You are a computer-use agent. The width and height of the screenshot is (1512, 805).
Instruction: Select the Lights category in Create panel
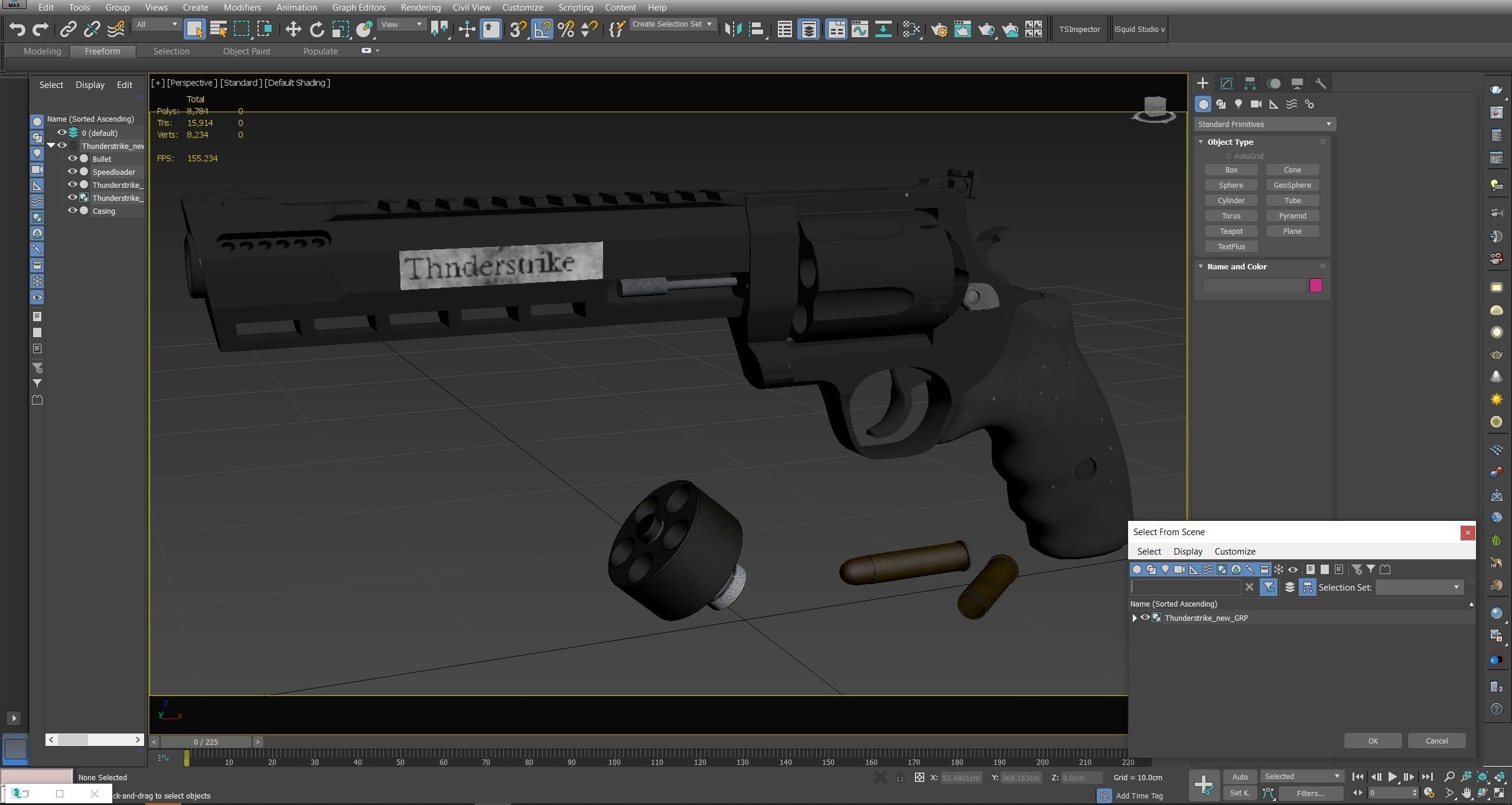(1239, 104)
